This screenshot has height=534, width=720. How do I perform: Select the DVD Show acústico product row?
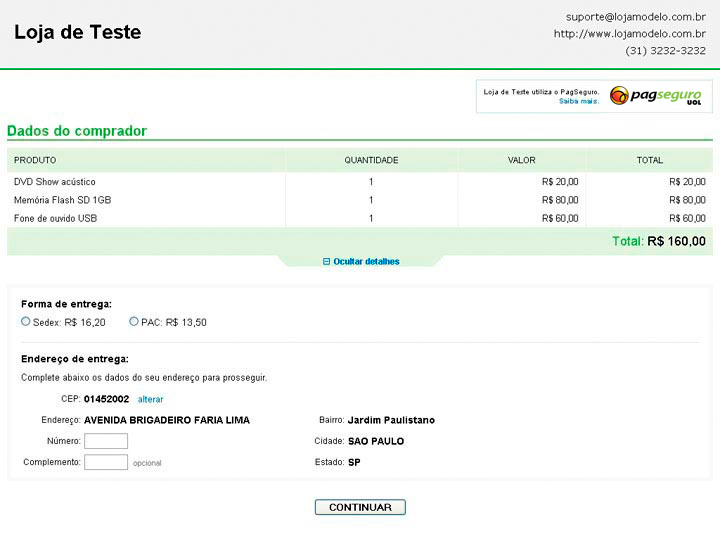pos(55,182)
